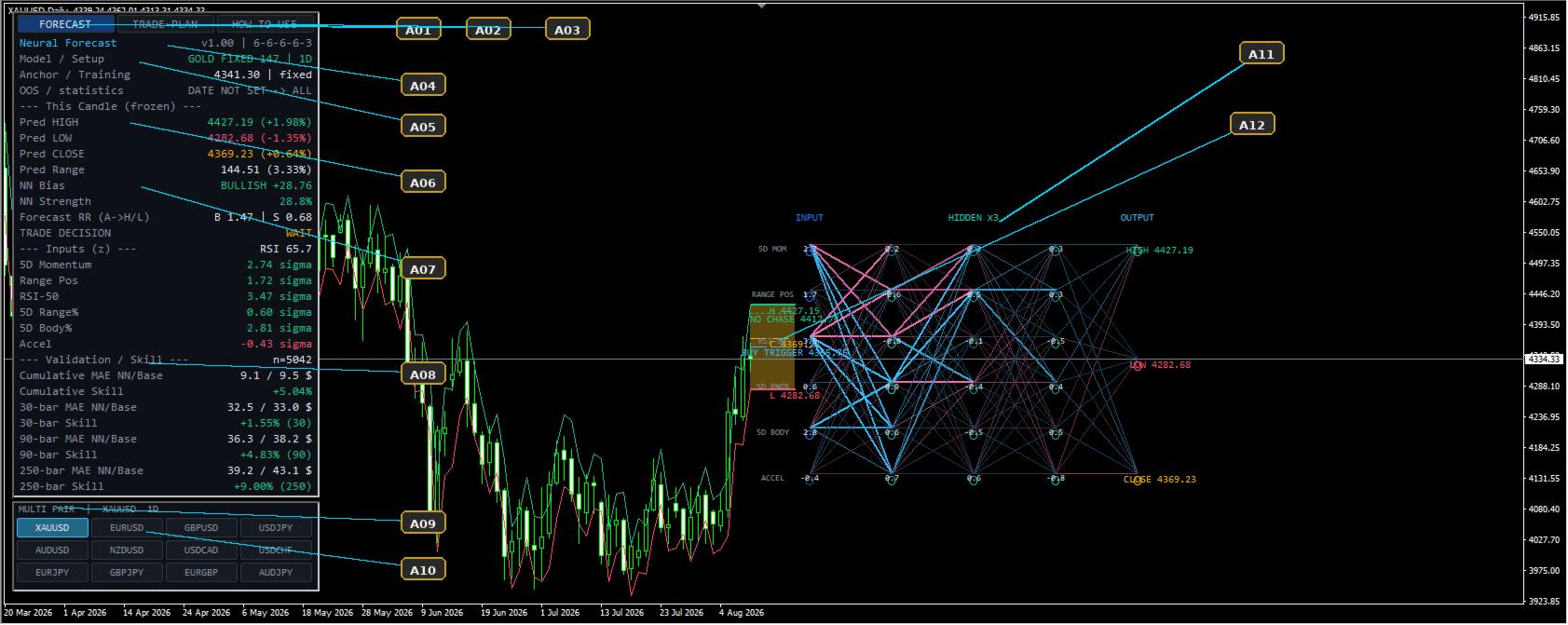Viewport: 1568px width, 625px height.
Task: Select the USDJPY pair button
Action: [x=276, y=528]
